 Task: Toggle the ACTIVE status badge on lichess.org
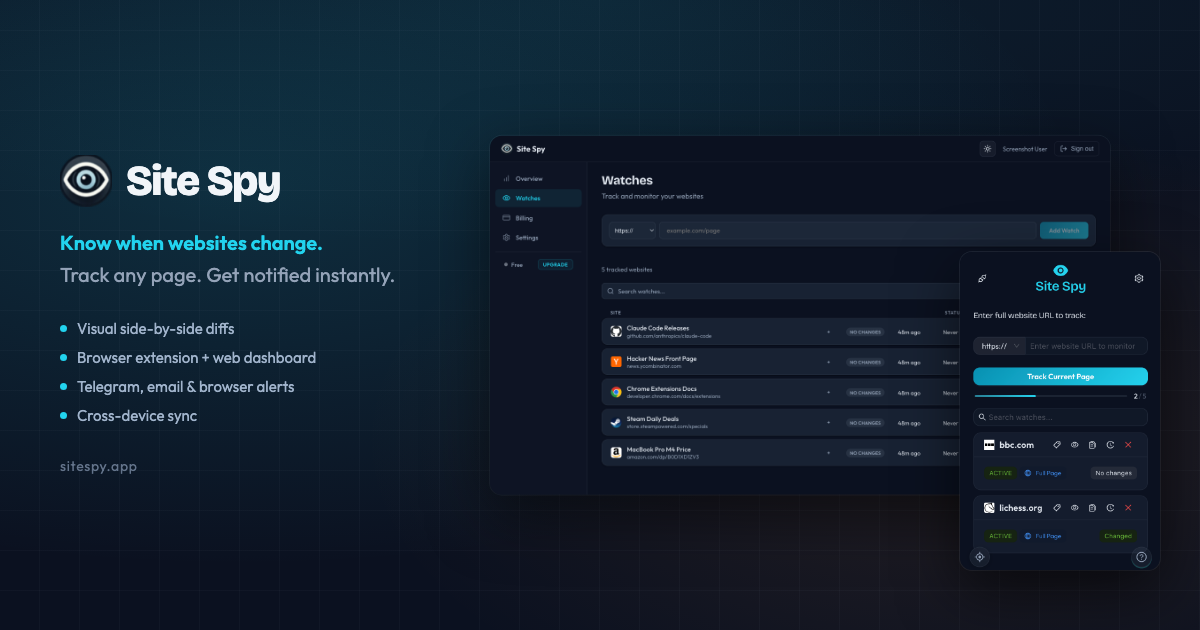click(1000, 536)
